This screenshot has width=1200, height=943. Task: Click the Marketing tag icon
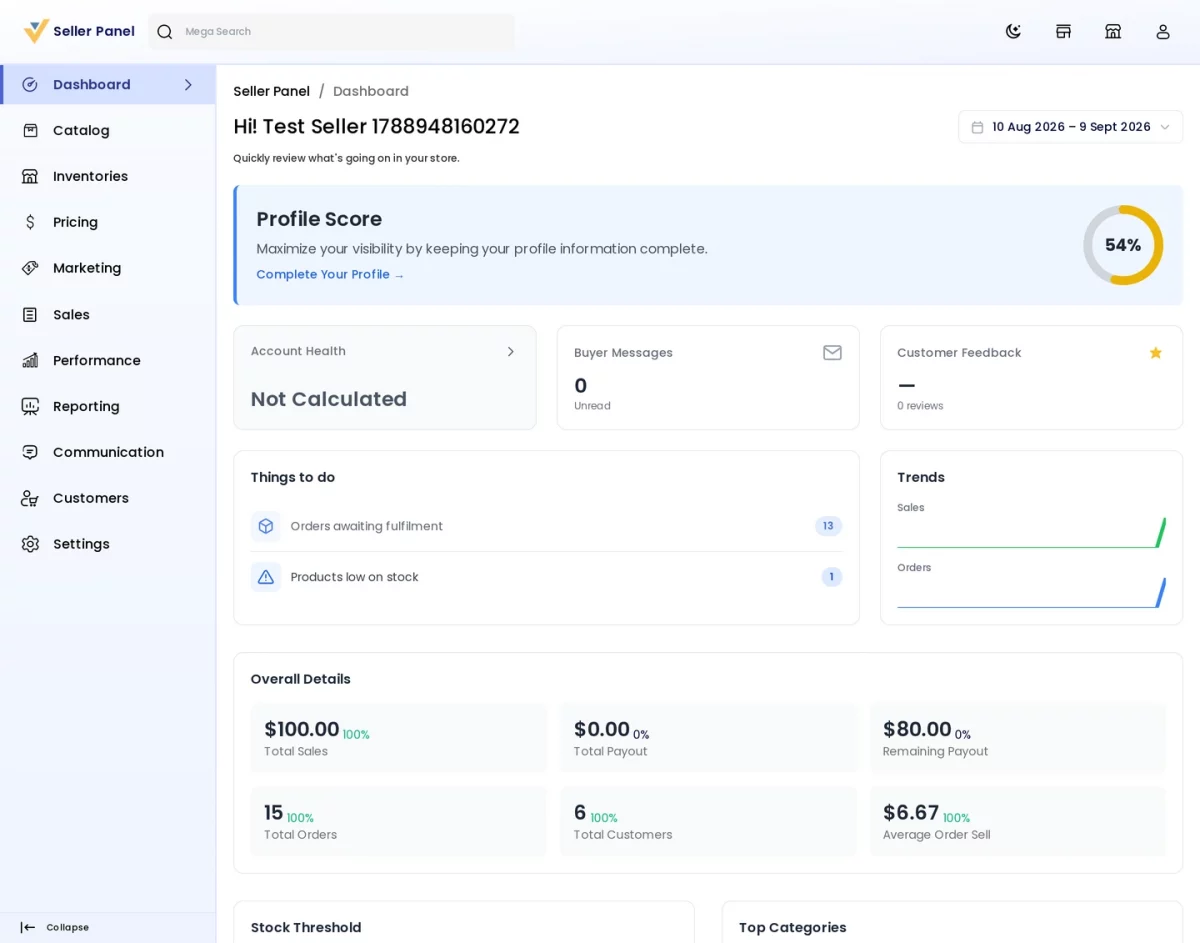(x=30, y=268)
